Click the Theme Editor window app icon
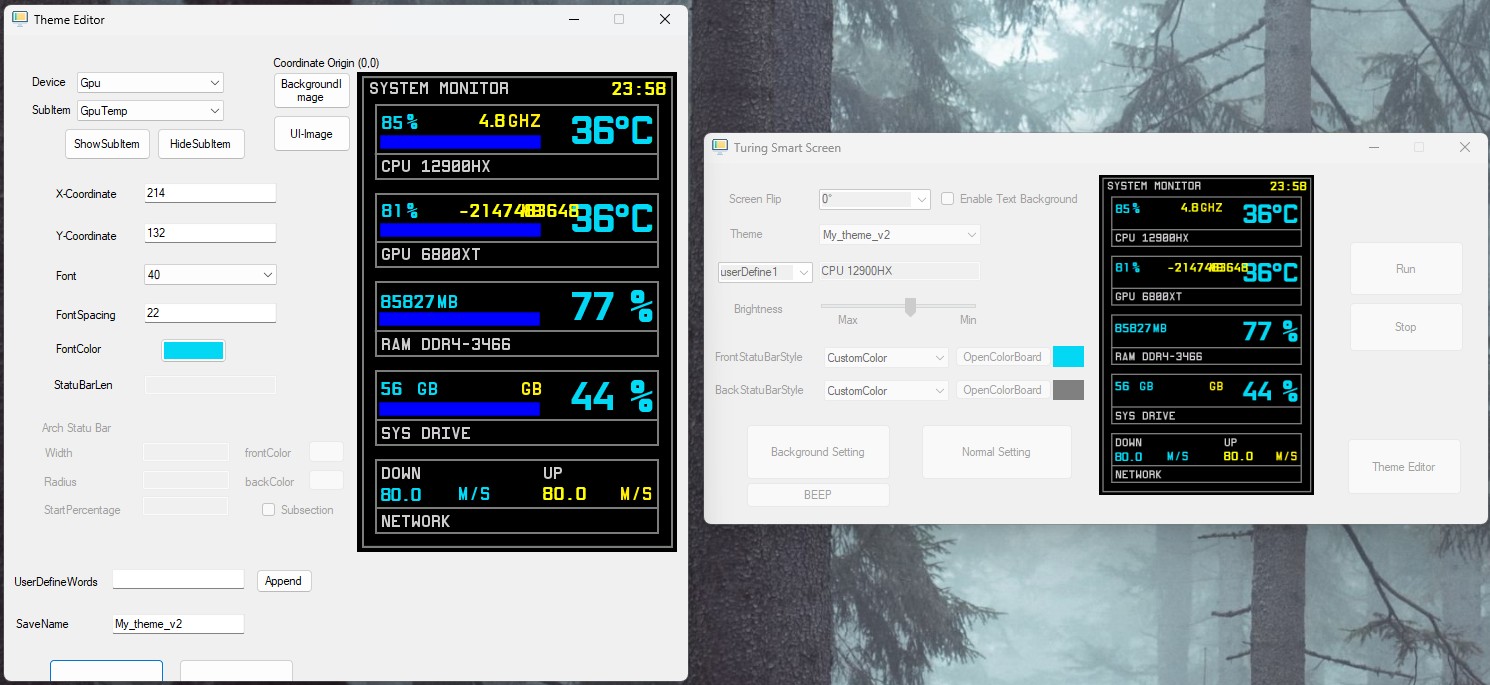The width and height of the screenshot is (1490, 685). click(x=19, y=19)
